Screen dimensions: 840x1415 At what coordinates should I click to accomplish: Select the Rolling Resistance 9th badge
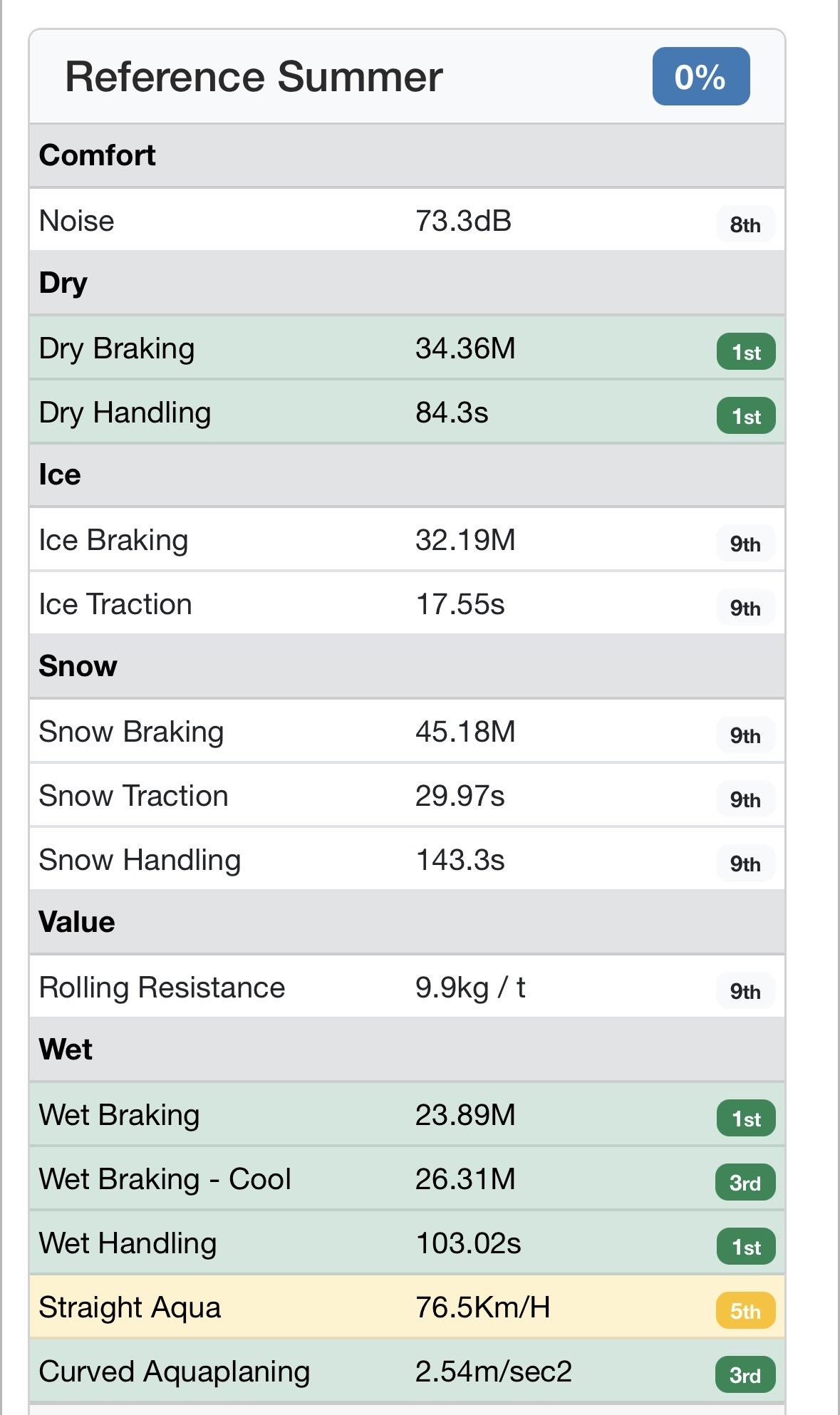pos(745,991)
